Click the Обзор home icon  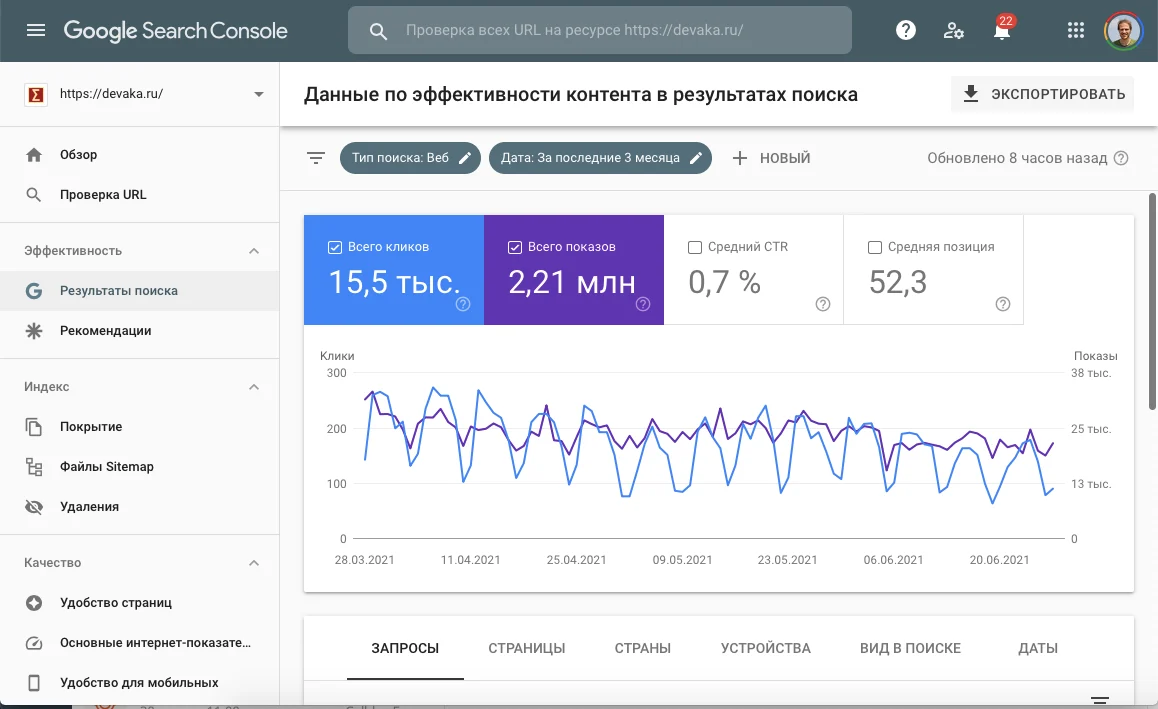pyautogui.click(x=34, y=154)
